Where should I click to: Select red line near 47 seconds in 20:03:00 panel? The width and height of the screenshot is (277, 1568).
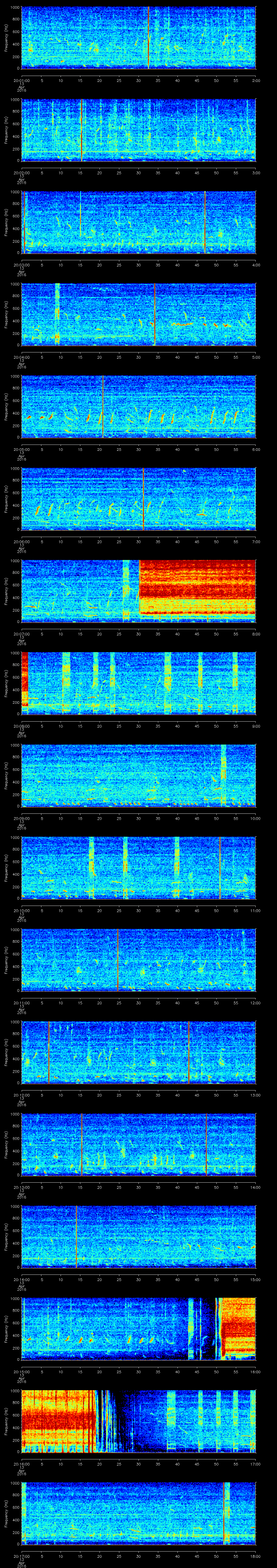[x=205, y=222]
